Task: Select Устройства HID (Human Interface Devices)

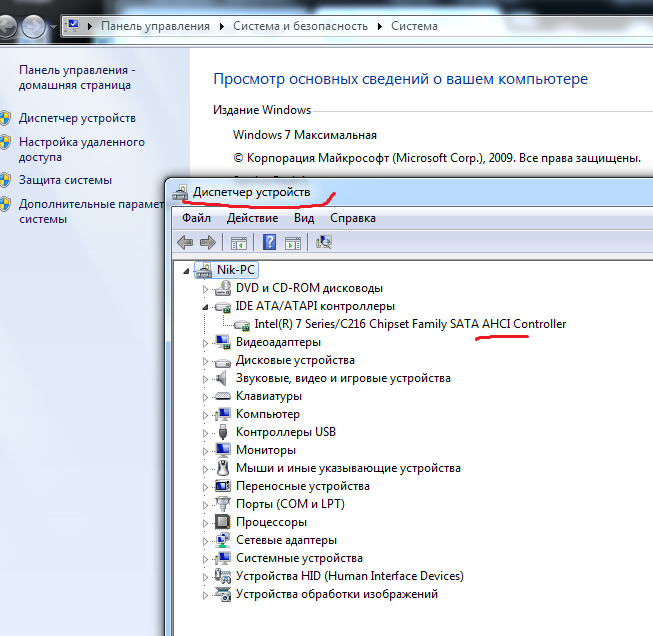Action: tap(349, 576)
